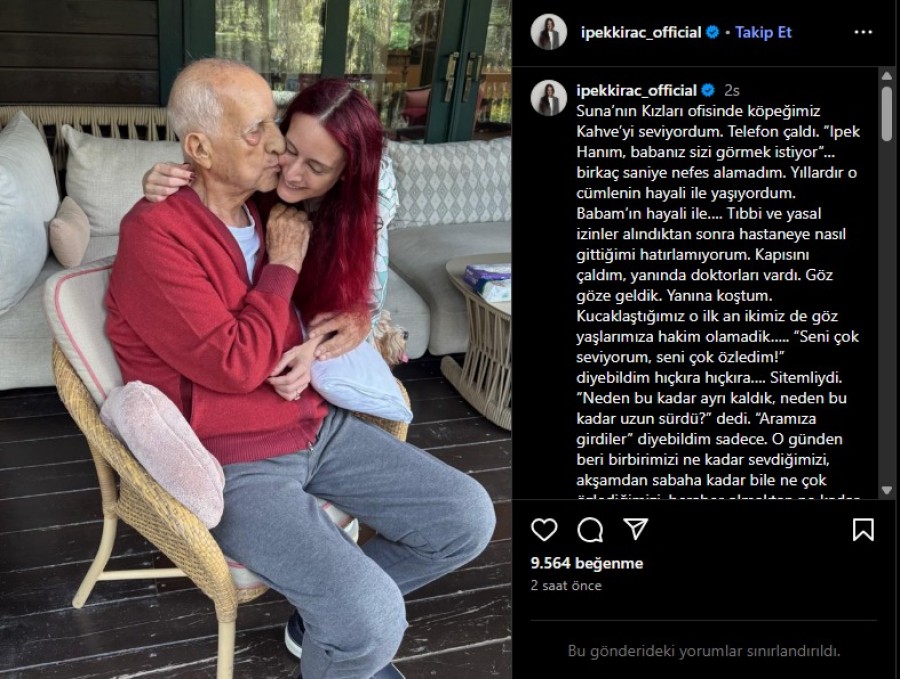Click the 2 saat önce timestamp

click(x=566, y=585)
